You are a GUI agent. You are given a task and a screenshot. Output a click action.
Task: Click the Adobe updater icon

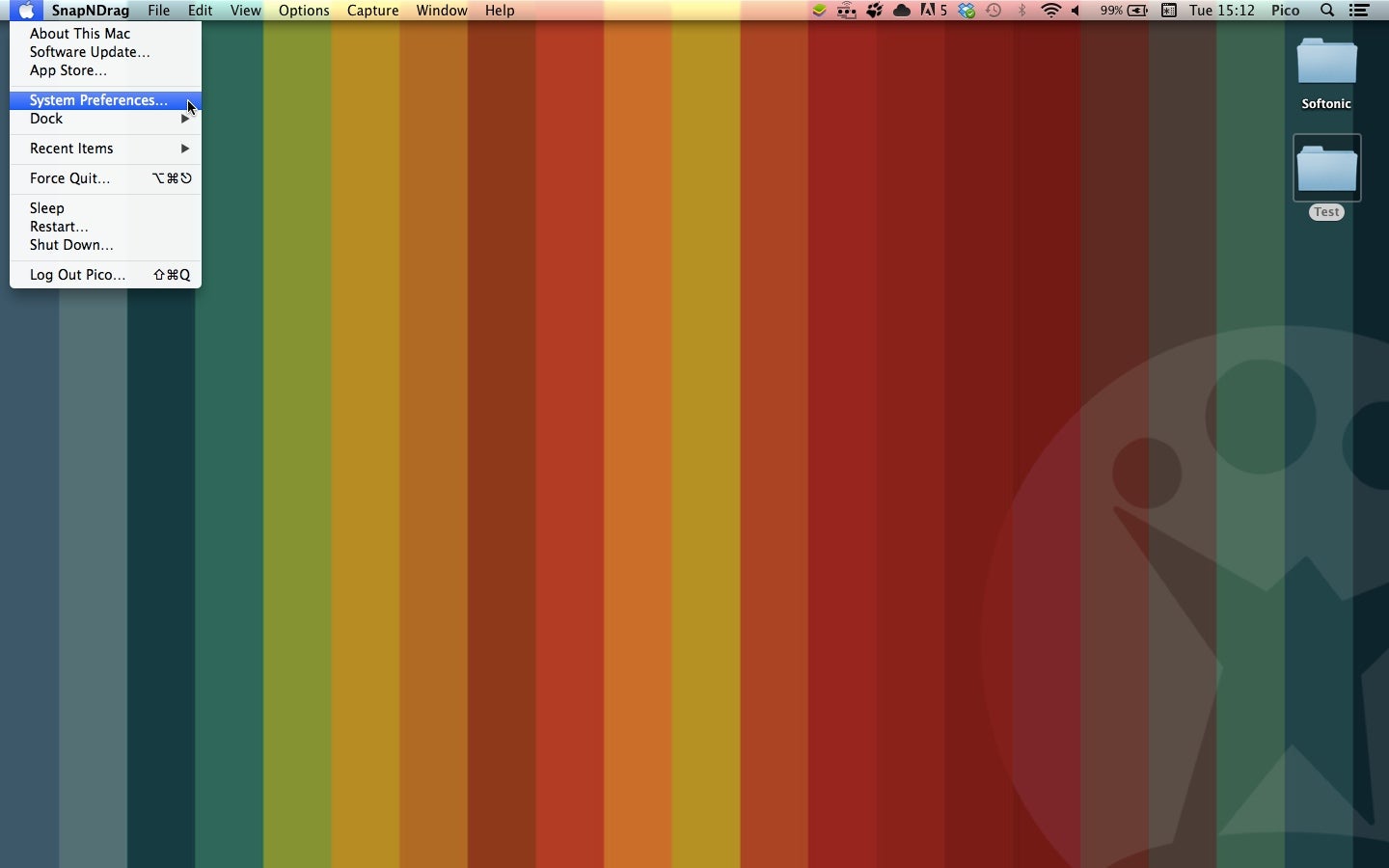(934, 11)
